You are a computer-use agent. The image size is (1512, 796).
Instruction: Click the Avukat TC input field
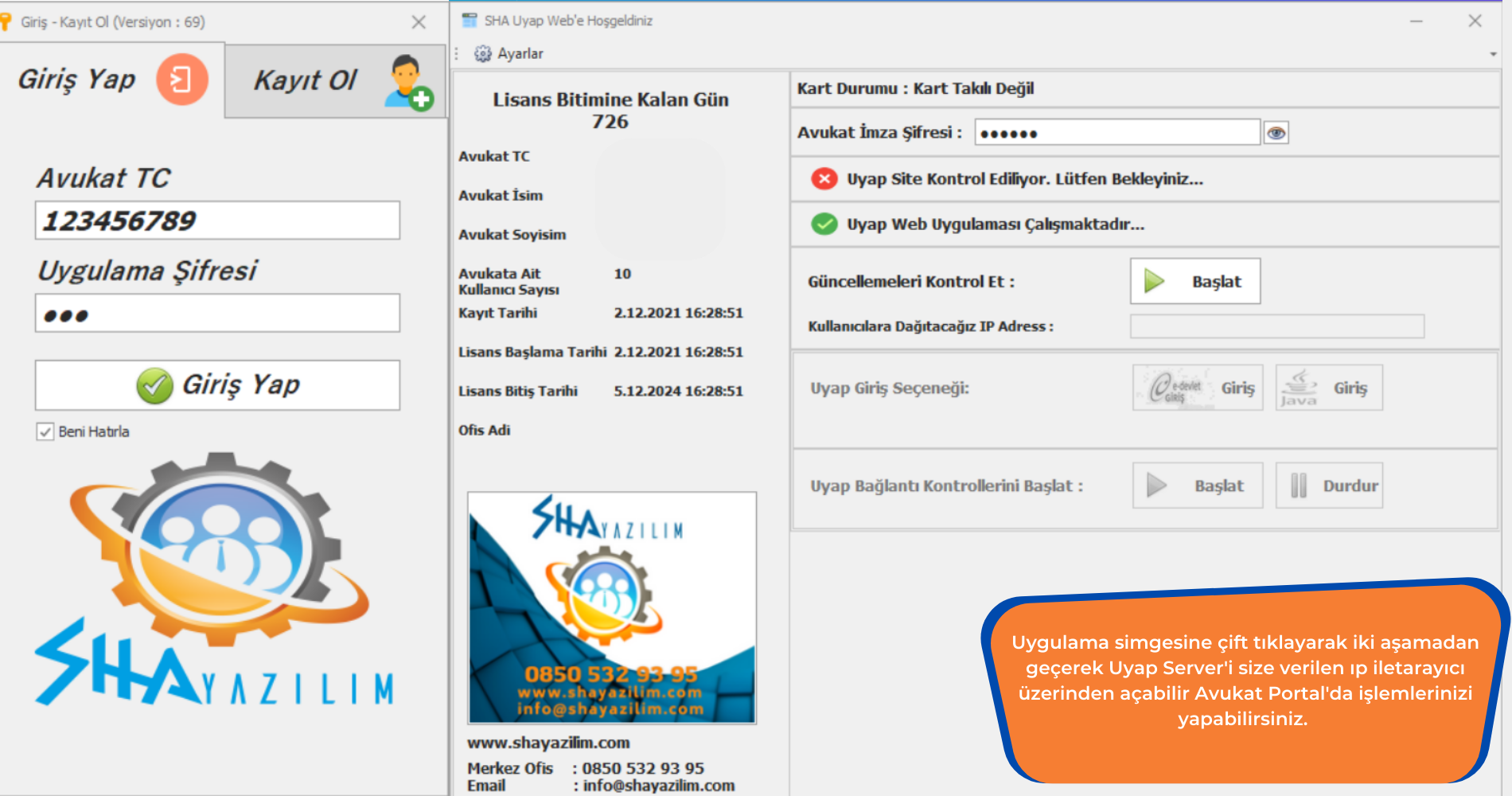pyautogui.click(x=217, y=220)
